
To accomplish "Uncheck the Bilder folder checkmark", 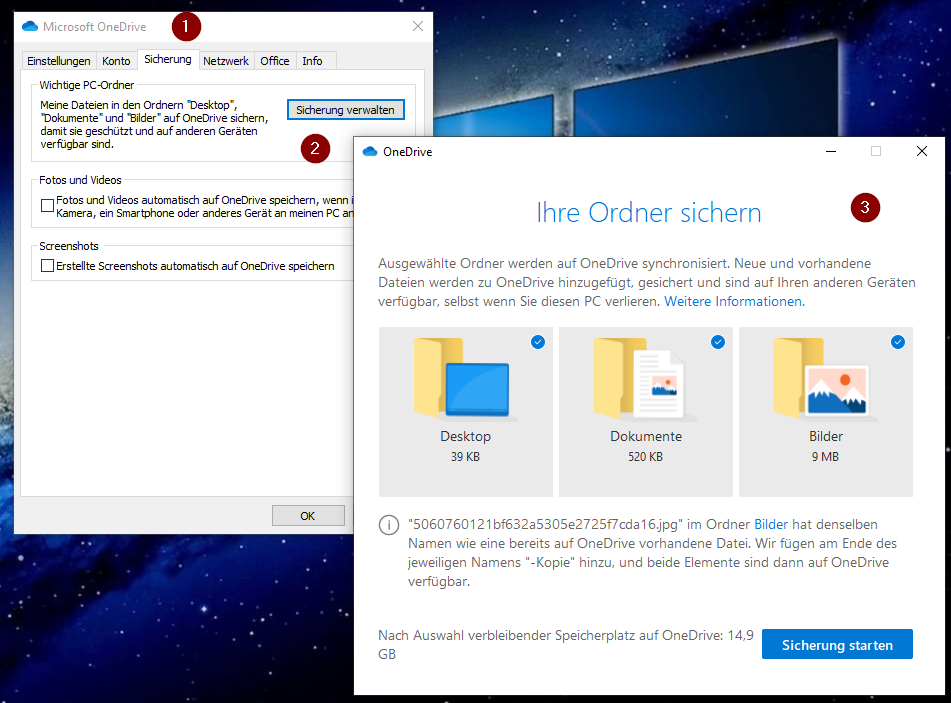I will [x=898, y=342].
